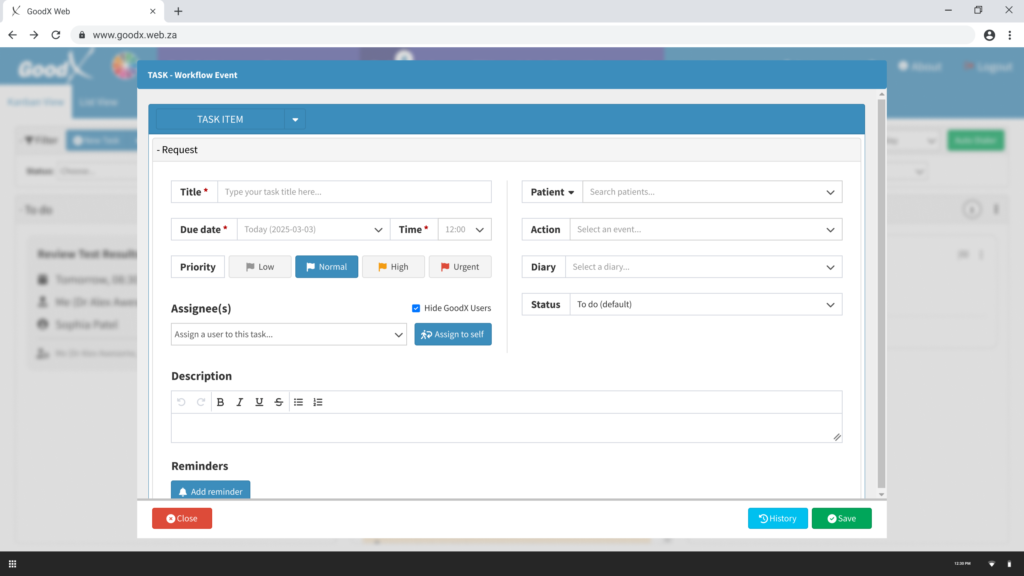Click the Title input field
This screenshot has height=576, width=1024.
tap(355, 192)
